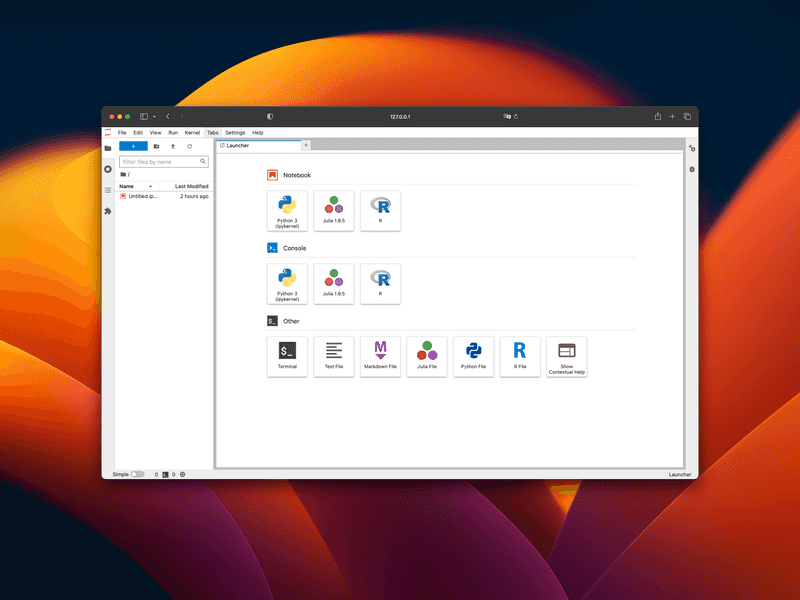
Task: Open the Kernel menu
Action: click(x=192, y=133)
